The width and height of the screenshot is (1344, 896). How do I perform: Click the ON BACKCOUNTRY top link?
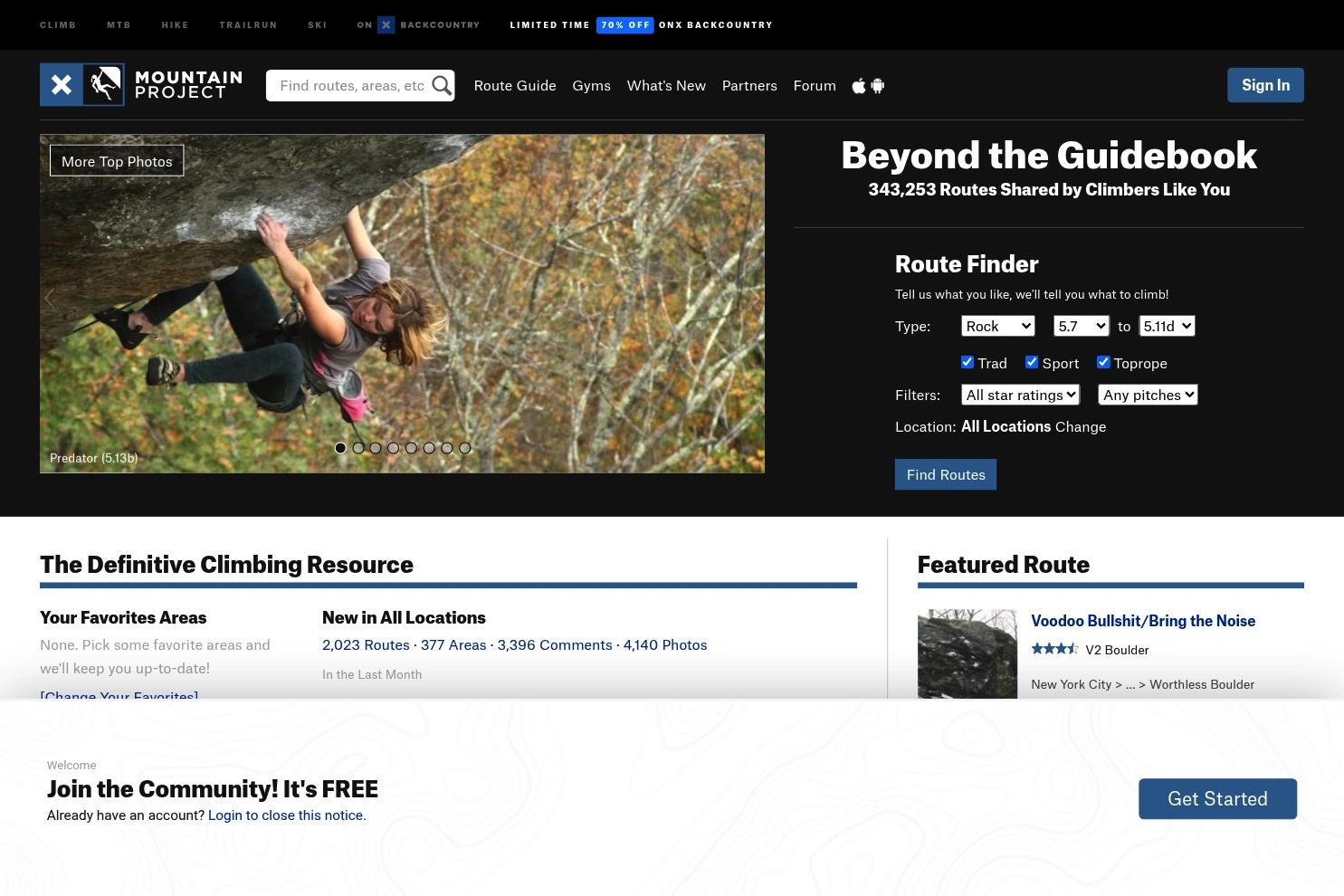(x=418, y=24)
